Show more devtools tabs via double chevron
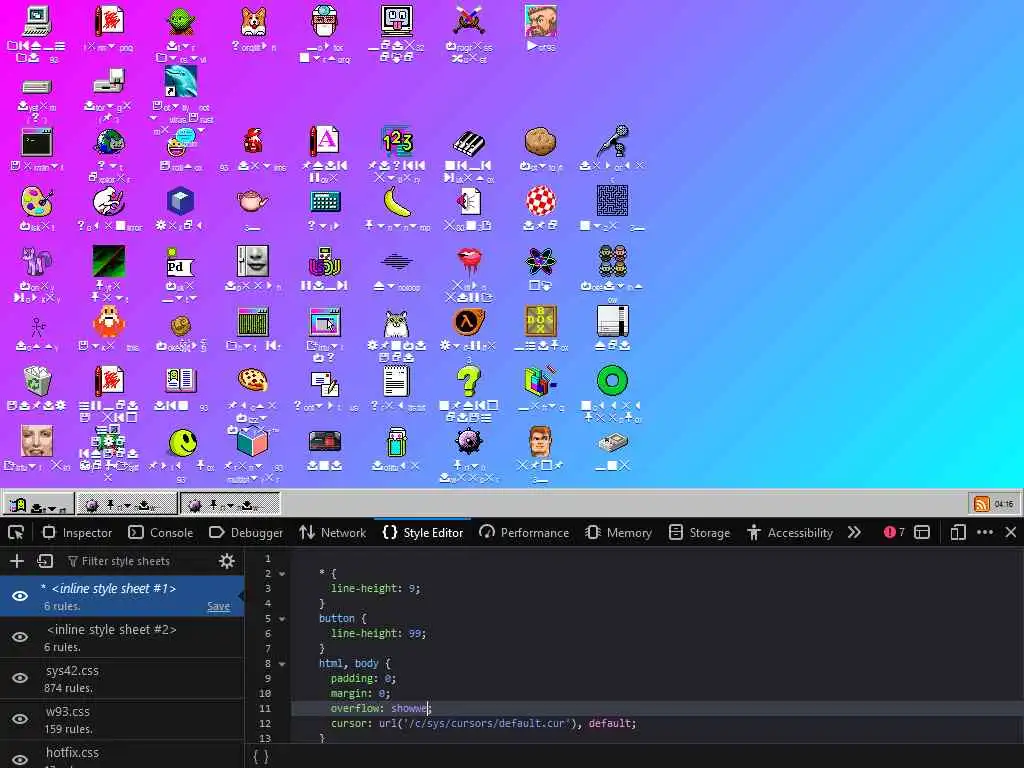 (854, 533)
